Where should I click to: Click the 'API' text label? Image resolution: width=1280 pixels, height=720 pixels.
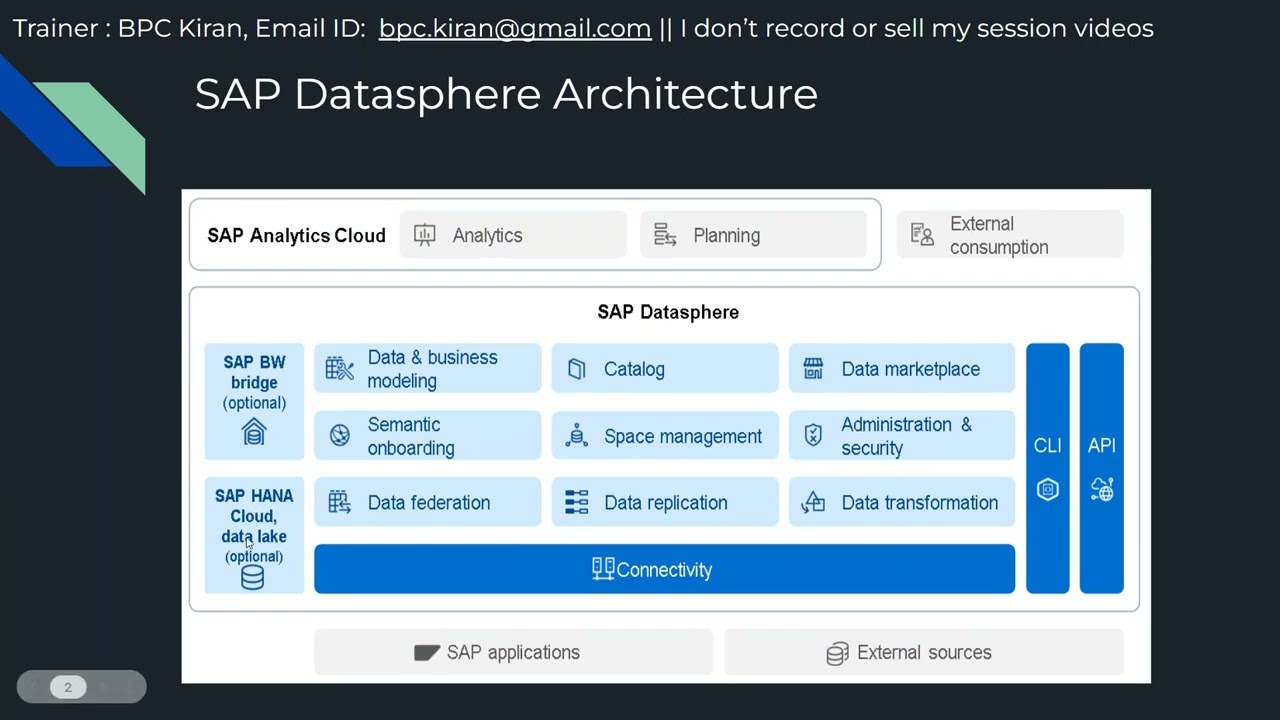[x=1102, y=446]
